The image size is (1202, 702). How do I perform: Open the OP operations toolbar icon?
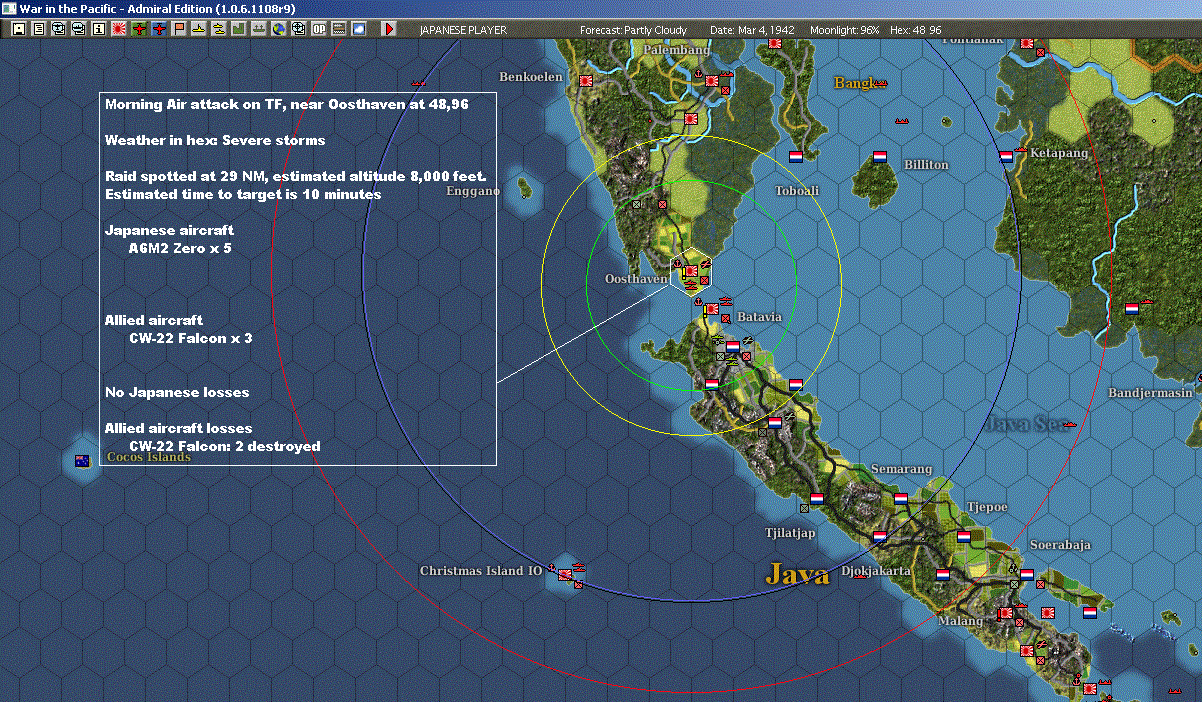click(x=318, y=29)
